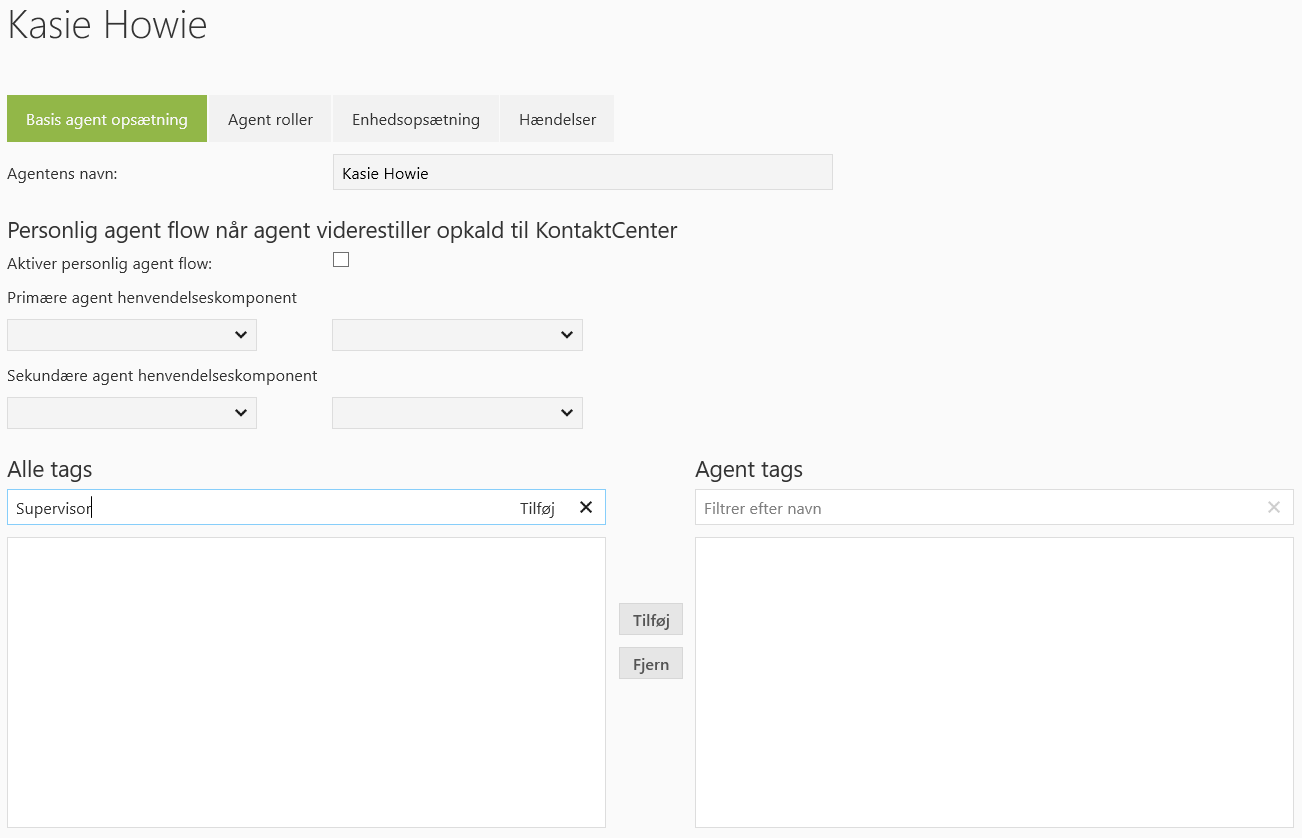The width and height of the screenshot is (1302, 838).
Task: Select the Basis agent opsætning tab
Action: pos(107,119)
